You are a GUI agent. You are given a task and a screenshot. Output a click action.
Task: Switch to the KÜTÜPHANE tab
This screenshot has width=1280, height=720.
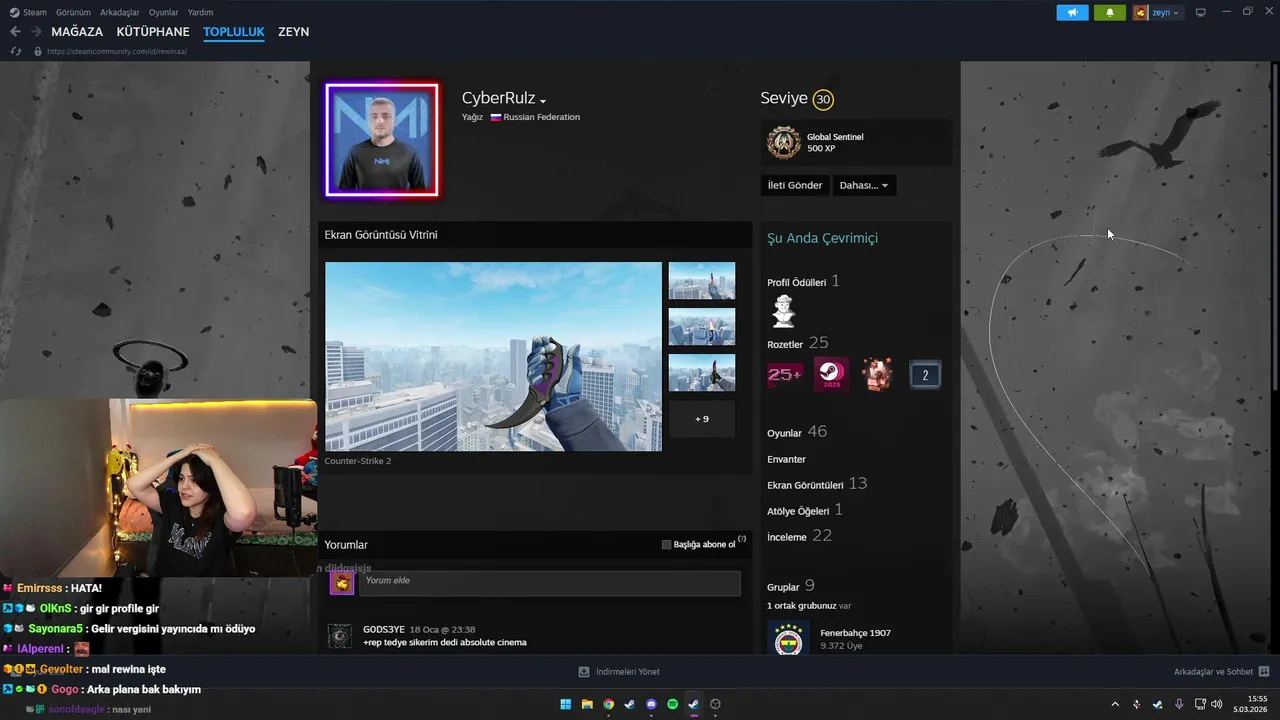[x=153, y=32]
